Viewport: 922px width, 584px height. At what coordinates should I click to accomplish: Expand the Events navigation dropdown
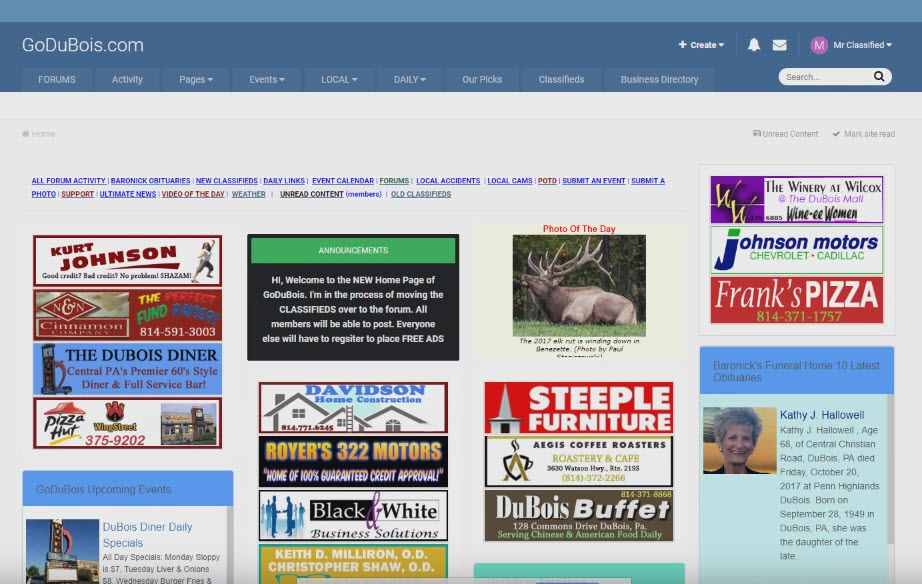(267, 79)
